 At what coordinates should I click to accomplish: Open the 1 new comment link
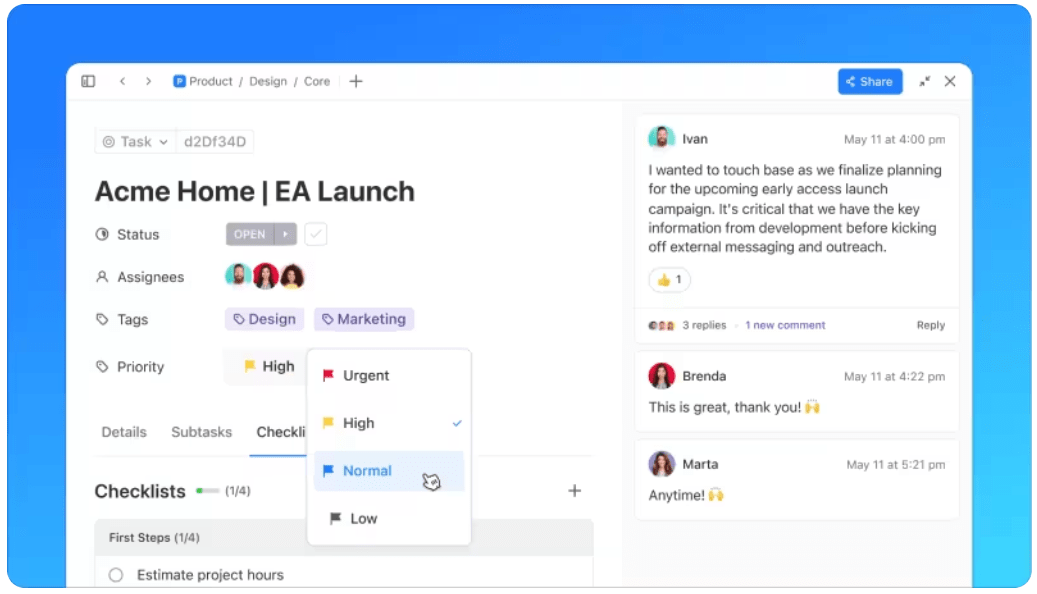(785, 325)
